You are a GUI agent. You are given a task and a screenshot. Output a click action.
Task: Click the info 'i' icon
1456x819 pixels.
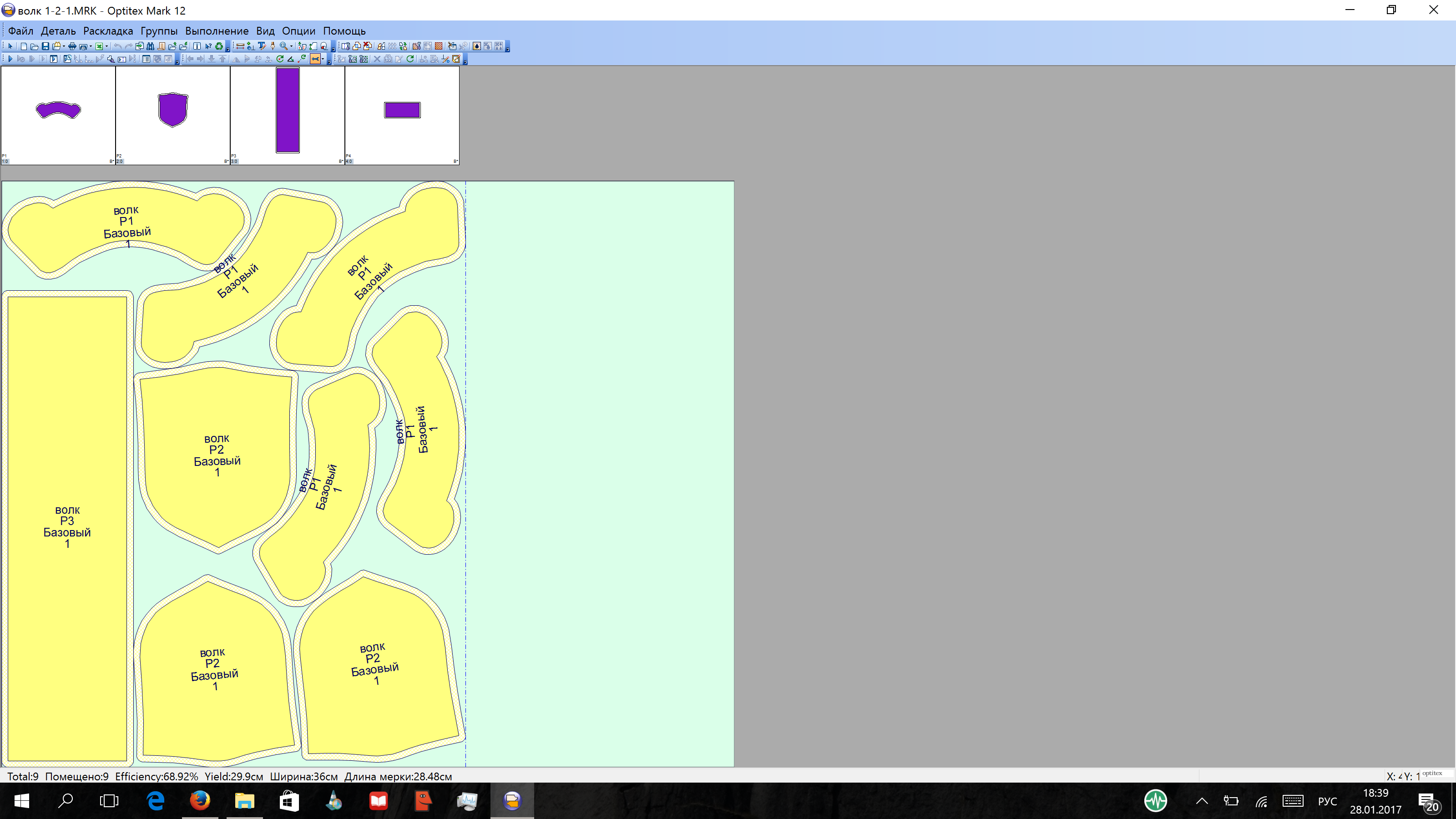pos(197,46)
